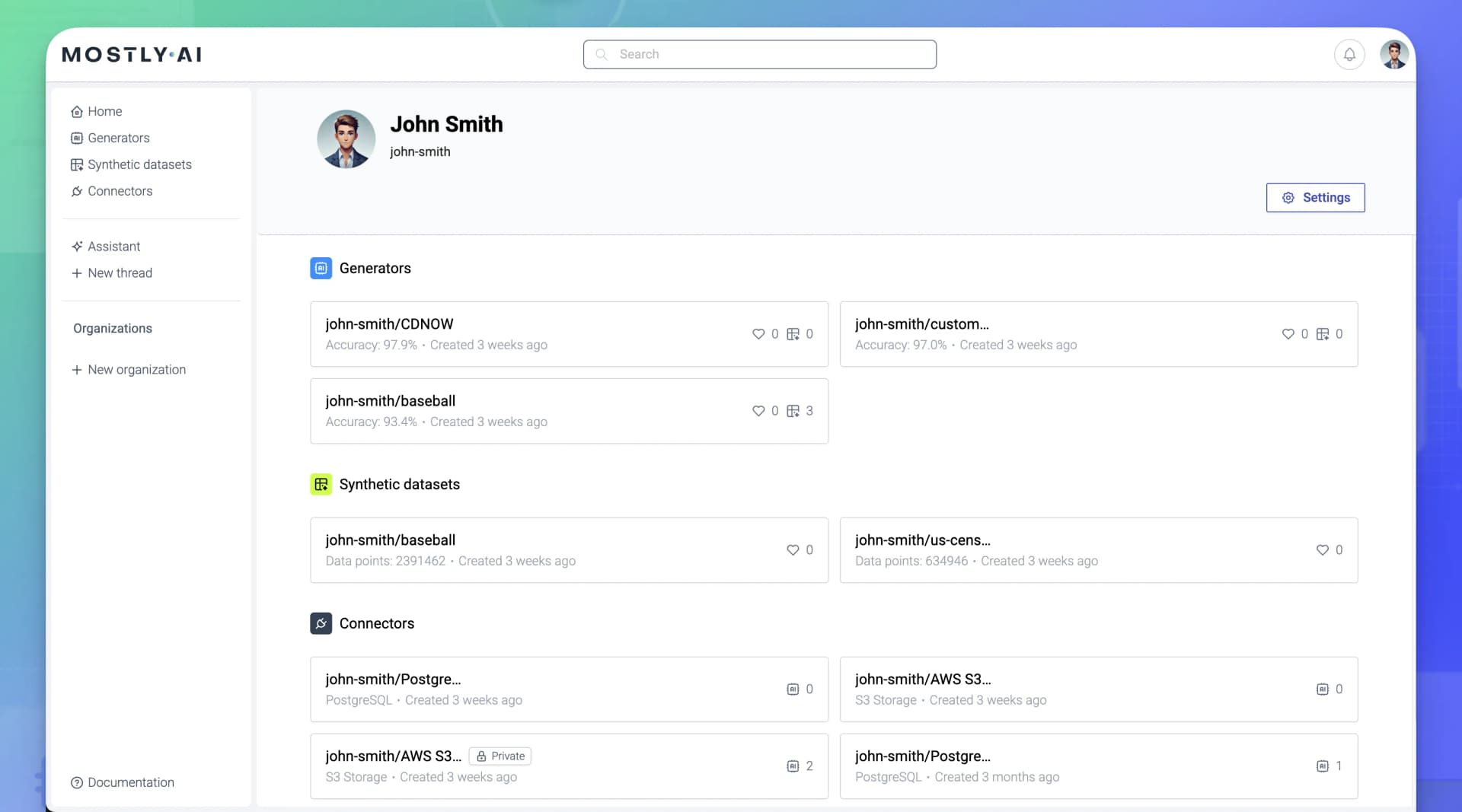1462x812 pixels.
Task: Click the green Synthetic datasets section icon
Action: [321, 484]
